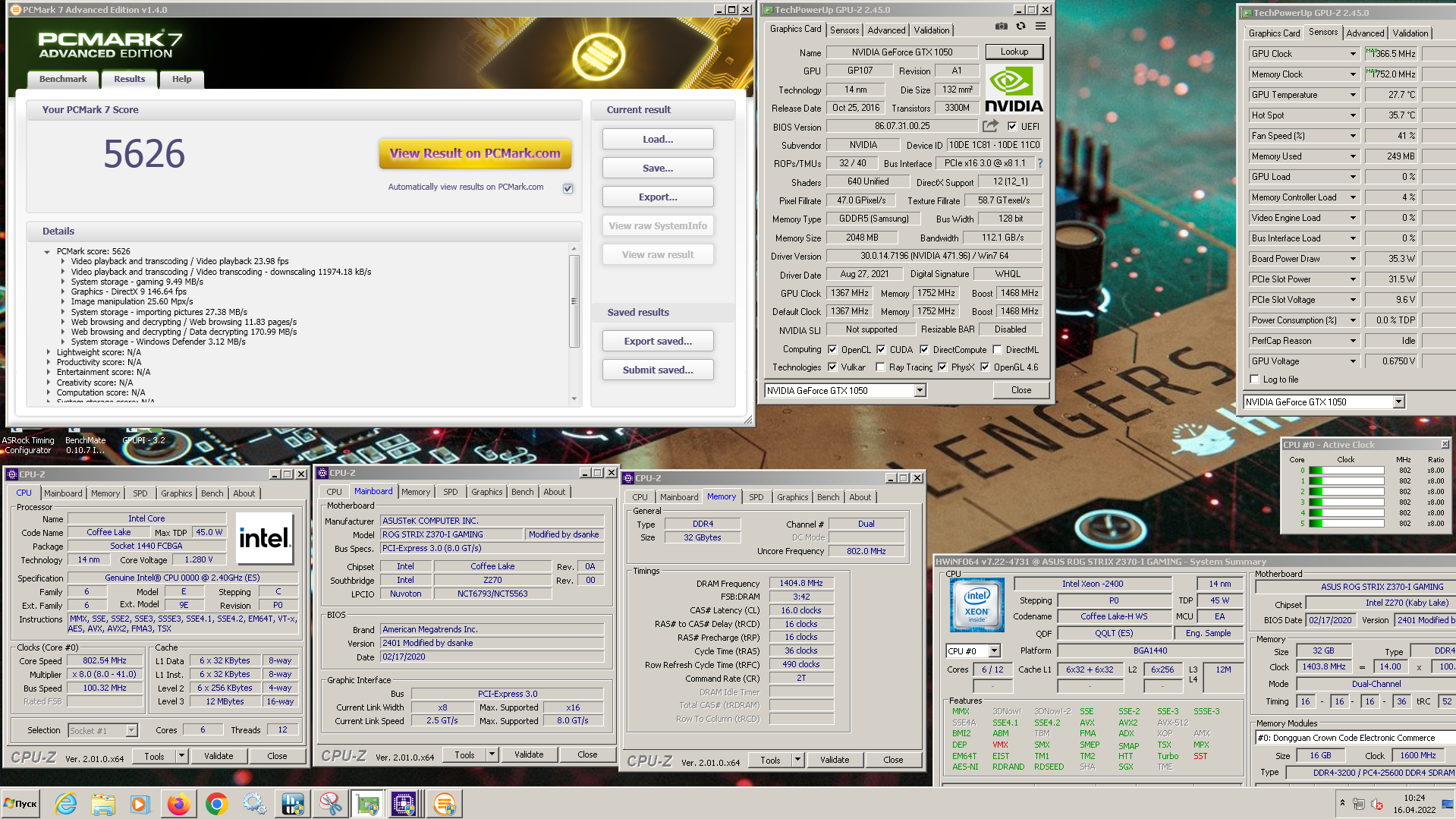Click Bus Interface question mark icon
1456x819 pixels.
pos(1040,163)
